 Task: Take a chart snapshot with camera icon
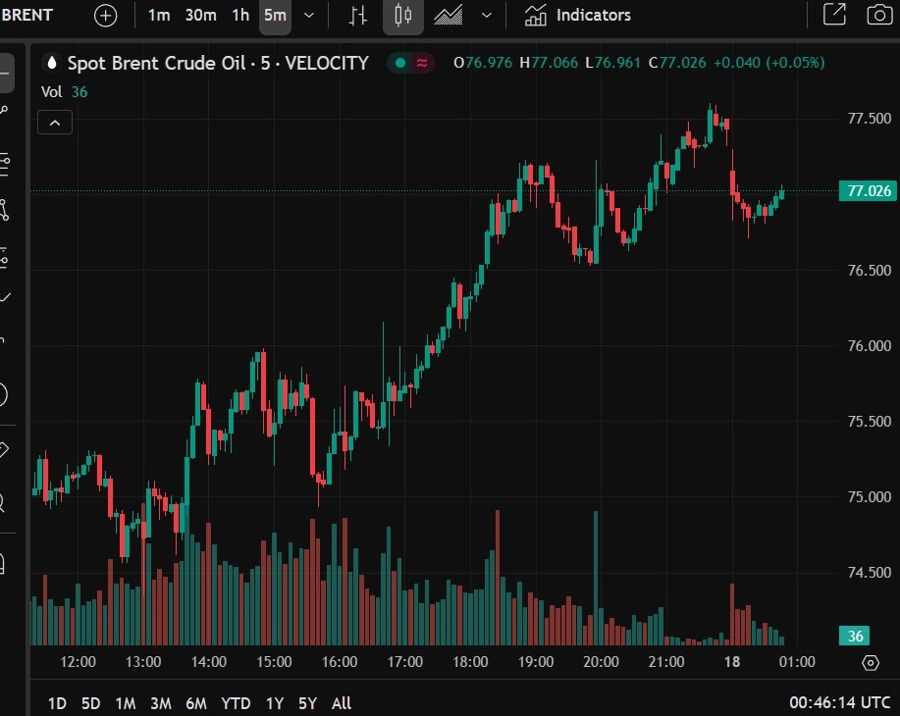pos(879,15)
